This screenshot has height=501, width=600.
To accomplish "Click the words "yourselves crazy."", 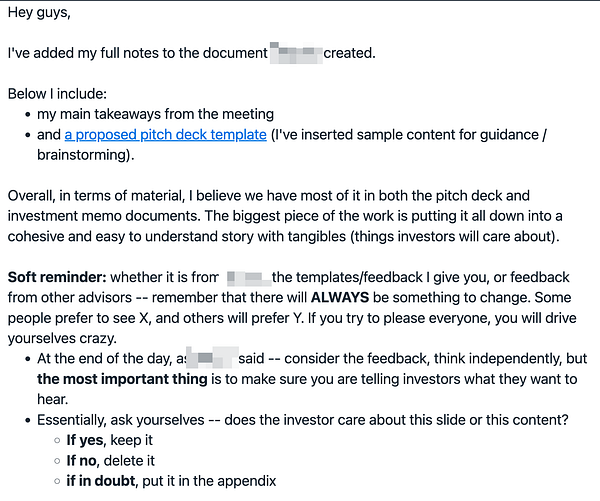I will coord(62,338).
